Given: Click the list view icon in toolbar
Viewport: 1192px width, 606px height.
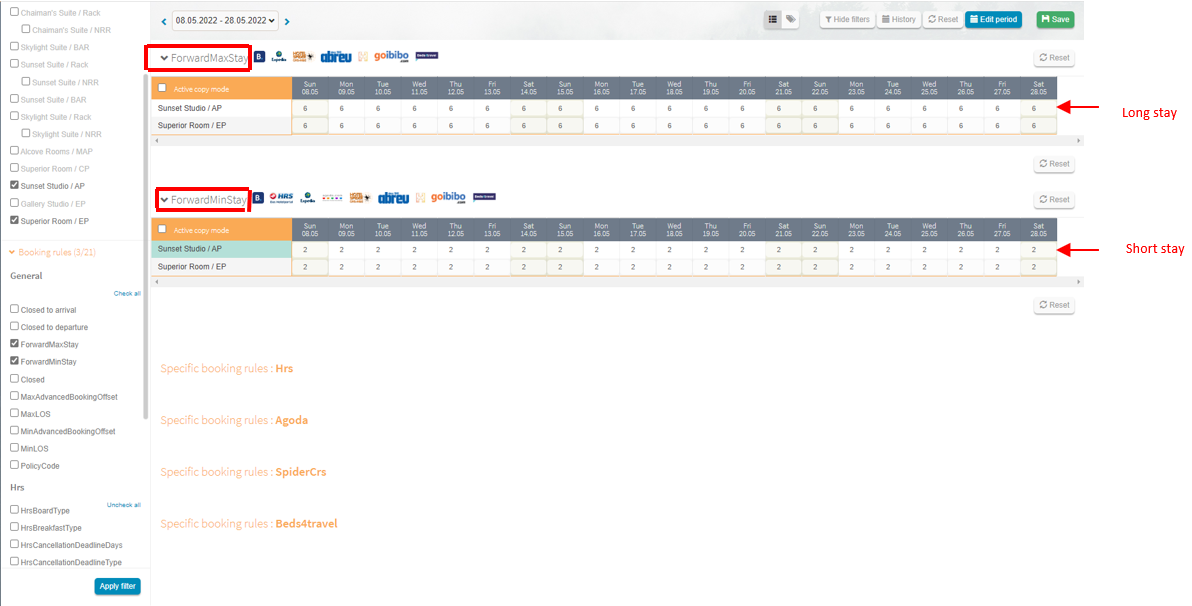Looking at the screenshot, I should click(773, 19).
